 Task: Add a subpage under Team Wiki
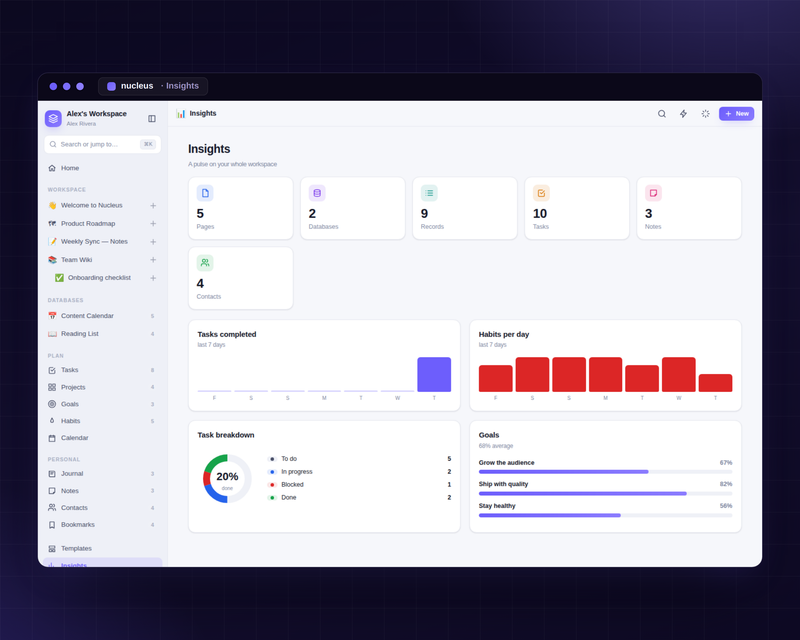coord(153,260)
